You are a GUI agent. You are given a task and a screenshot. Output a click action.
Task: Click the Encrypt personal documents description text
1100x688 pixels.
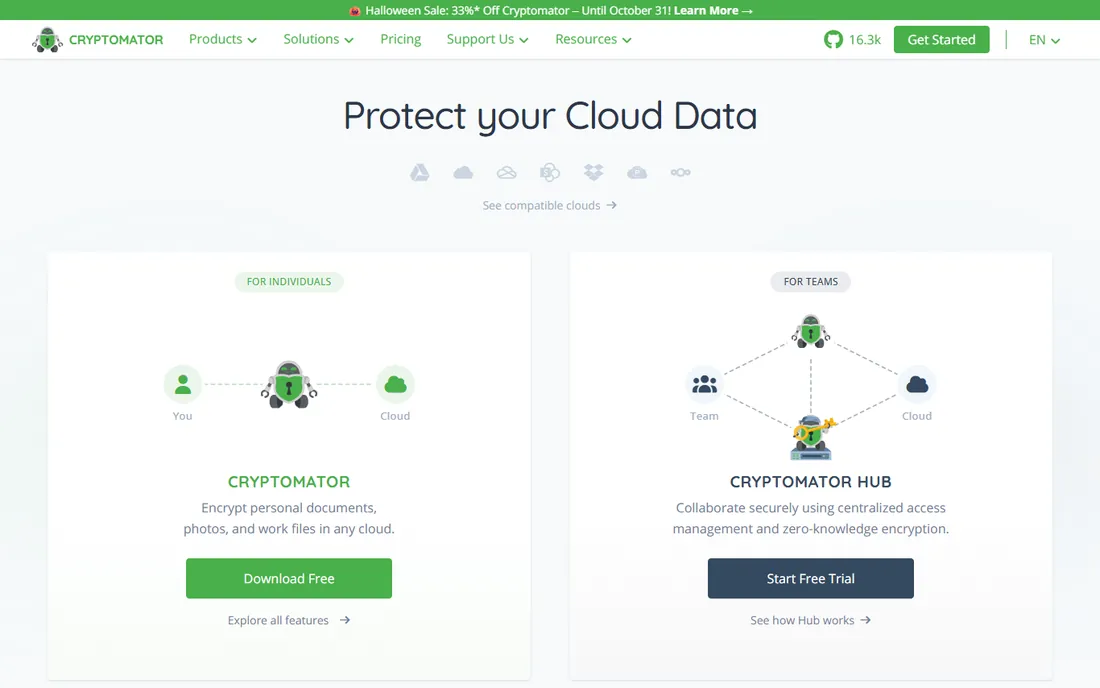point(289,518)
